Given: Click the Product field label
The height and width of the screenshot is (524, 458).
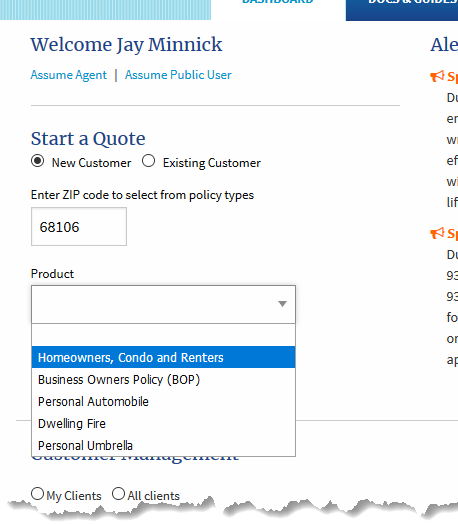Looking at the screenshot, I should (x=52, y=274).
